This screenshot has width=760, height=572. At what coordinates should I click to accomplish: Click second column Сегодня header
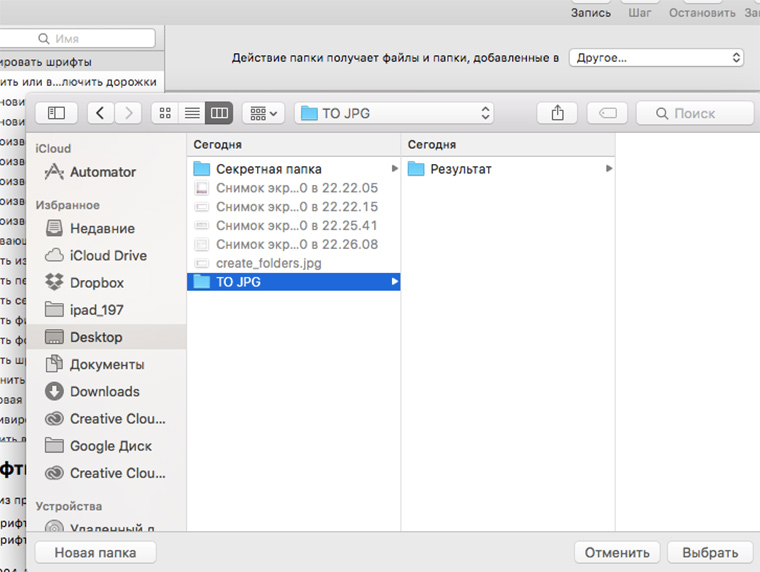(x=508, y=144)
